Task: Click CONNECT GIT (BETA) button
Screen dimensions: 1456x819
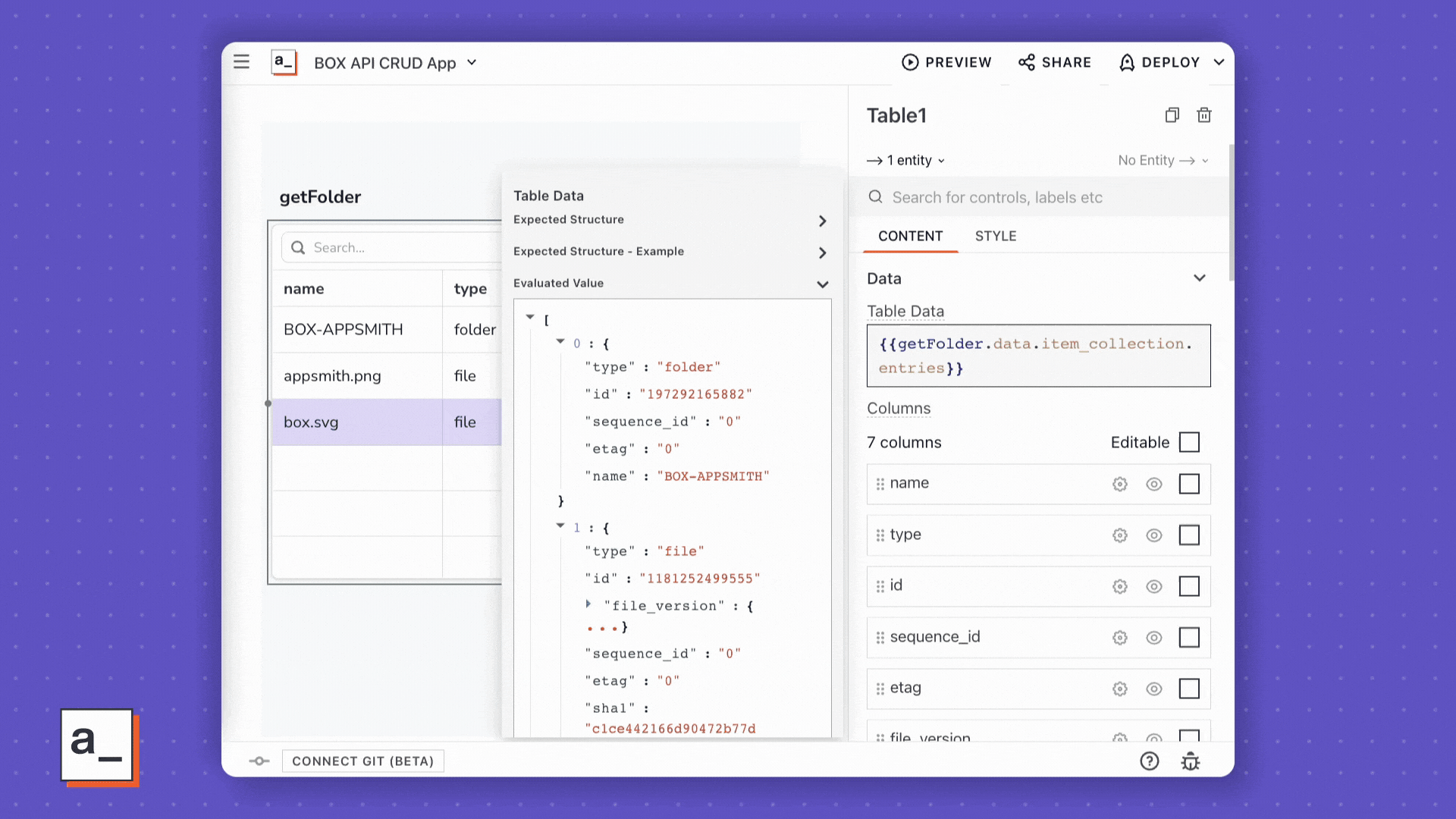Action: 362,761
